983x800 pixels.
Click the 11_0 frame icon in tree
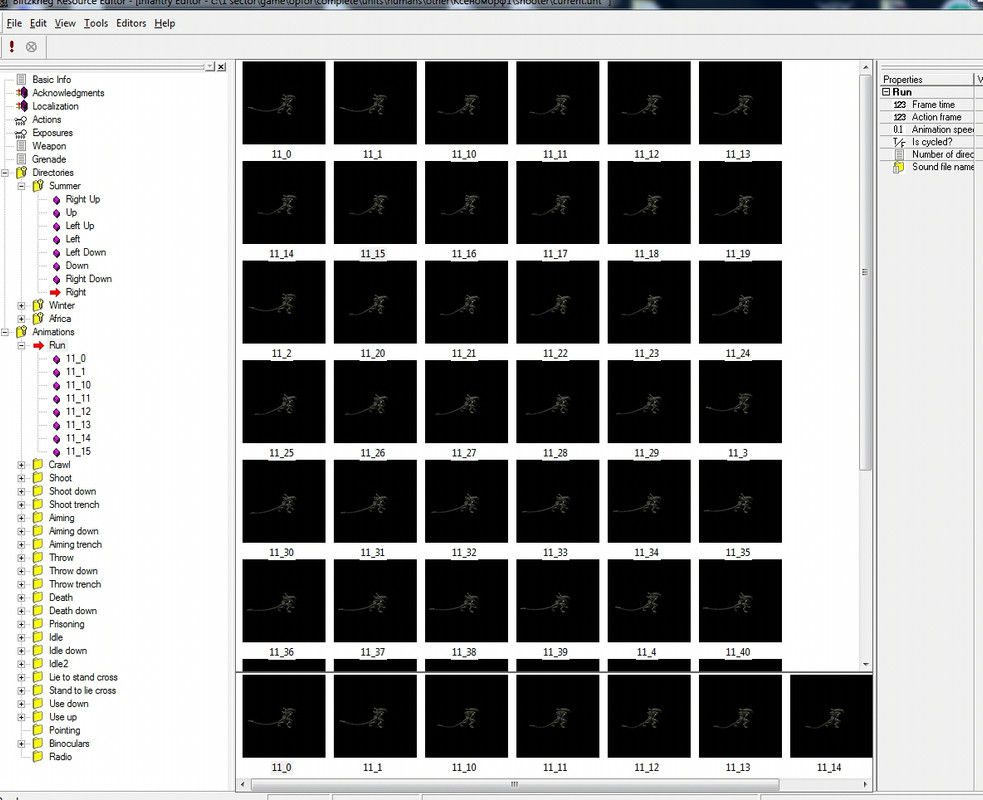(x=56, y=359)
